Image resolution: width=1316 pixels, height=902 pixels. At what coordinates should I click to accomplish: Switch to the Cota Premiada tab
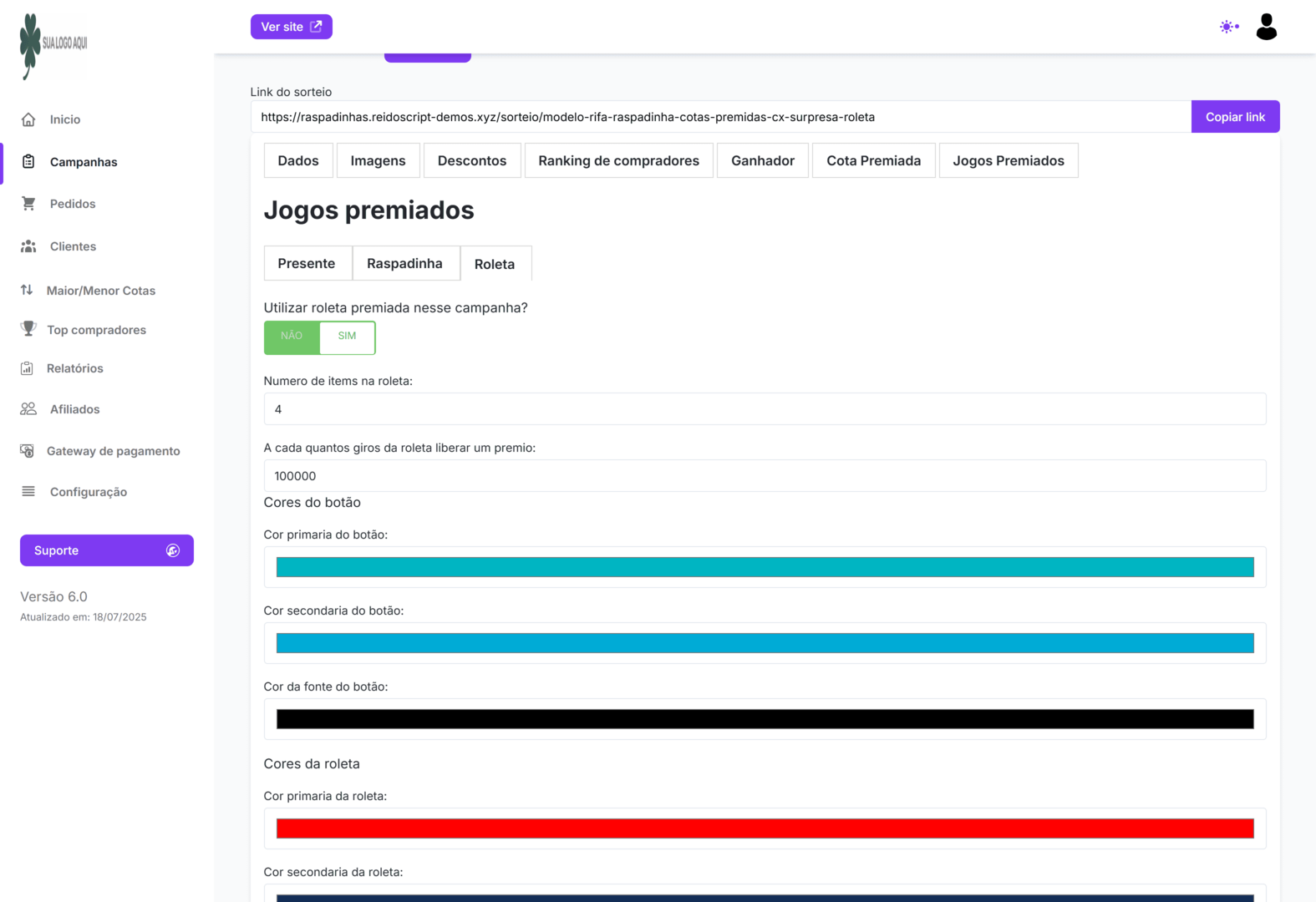[873, 160]
